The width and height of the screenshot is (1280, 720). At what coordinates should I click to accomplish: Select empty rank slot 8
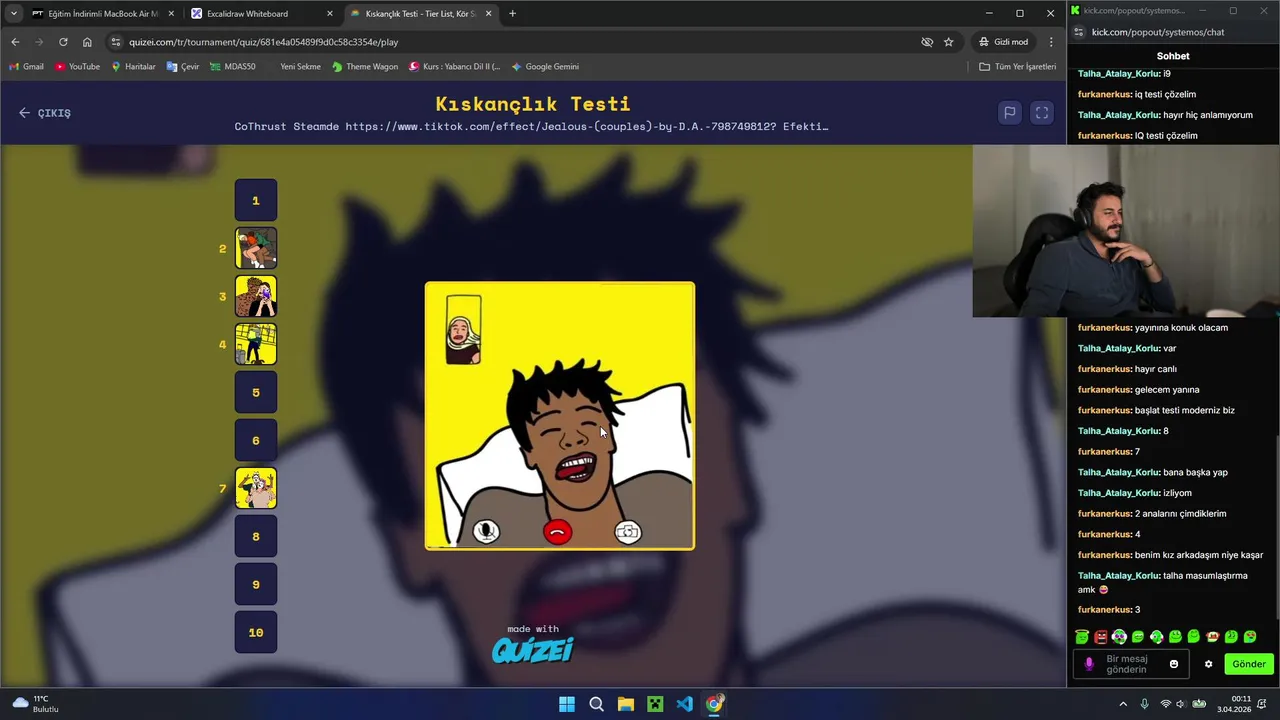click(x=256, y=536)
